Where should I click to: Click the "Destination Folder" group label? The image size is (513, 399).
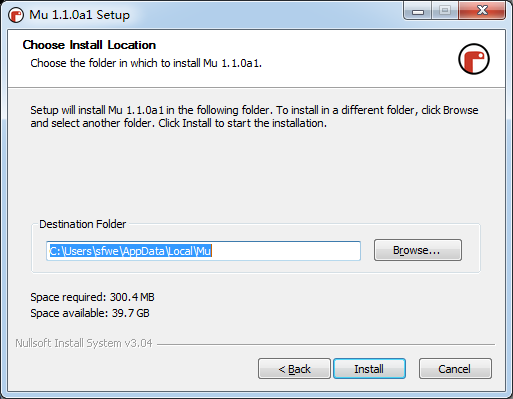pyautogui.click(x=83, y=224)
